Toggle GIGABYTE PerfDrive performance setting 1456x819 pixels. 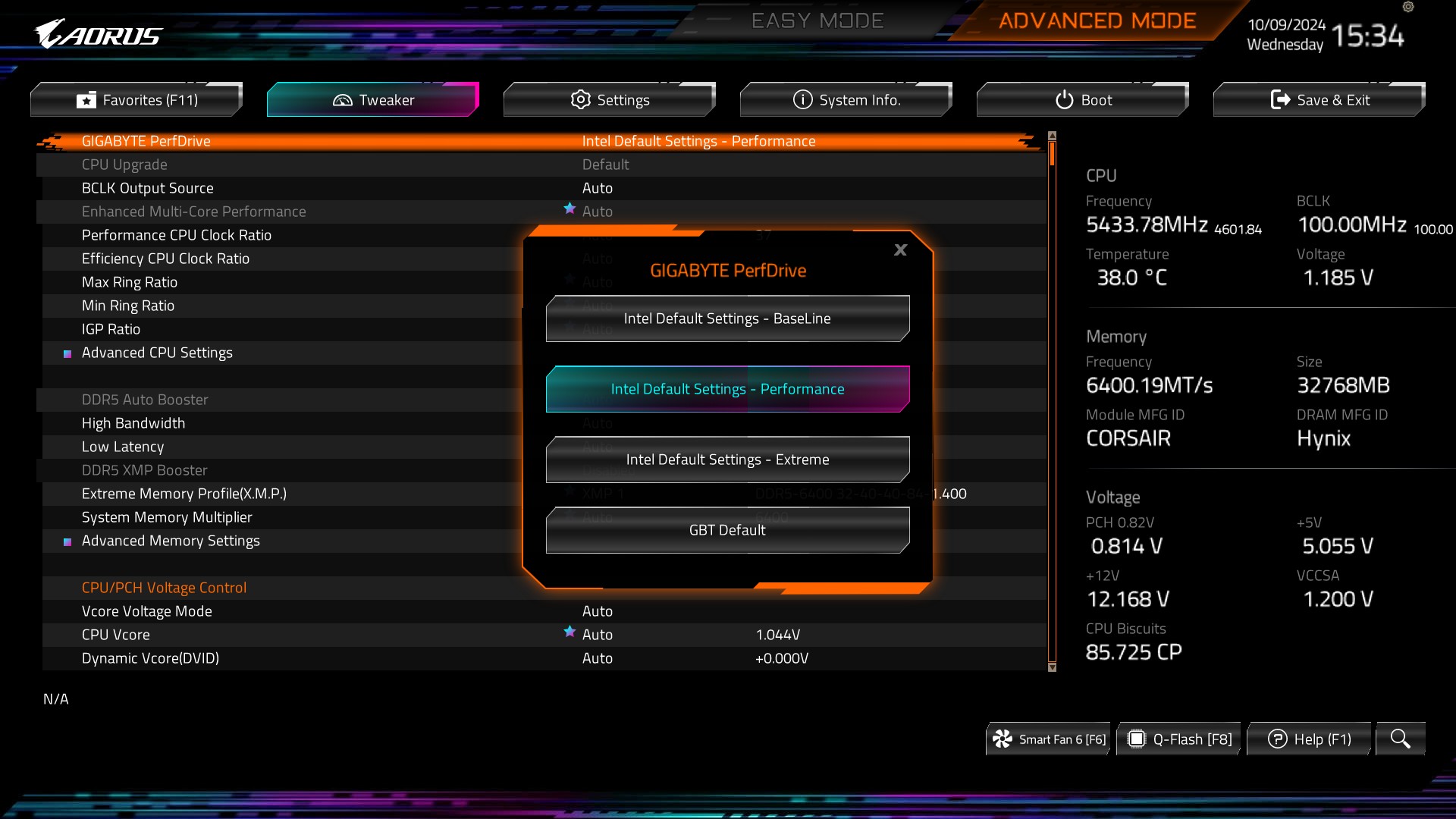pos(727,388)
